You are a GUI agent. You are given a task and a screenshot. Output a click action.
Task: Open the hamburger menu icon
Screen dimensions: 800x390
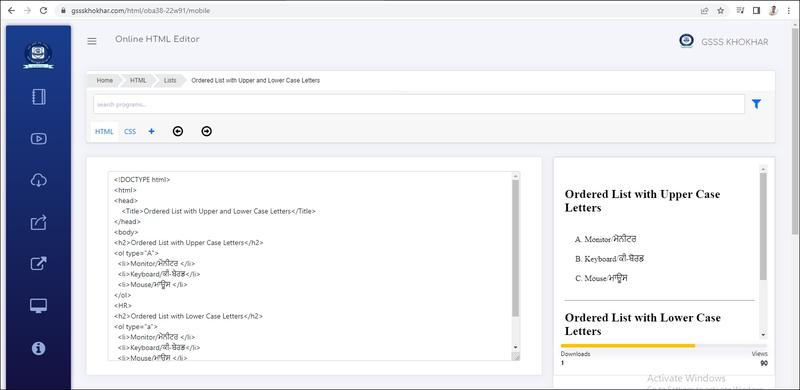coord(92,41)
